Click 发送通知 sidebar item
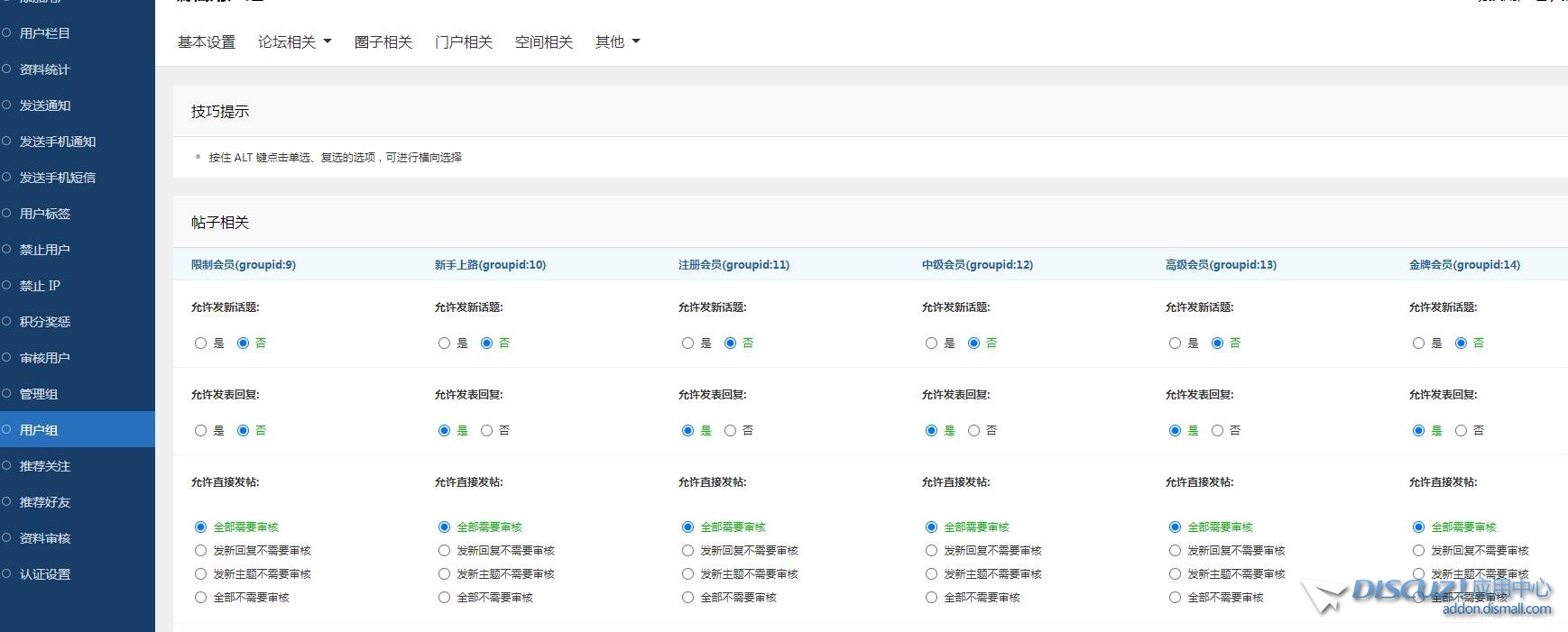 [x=45, y=105]
